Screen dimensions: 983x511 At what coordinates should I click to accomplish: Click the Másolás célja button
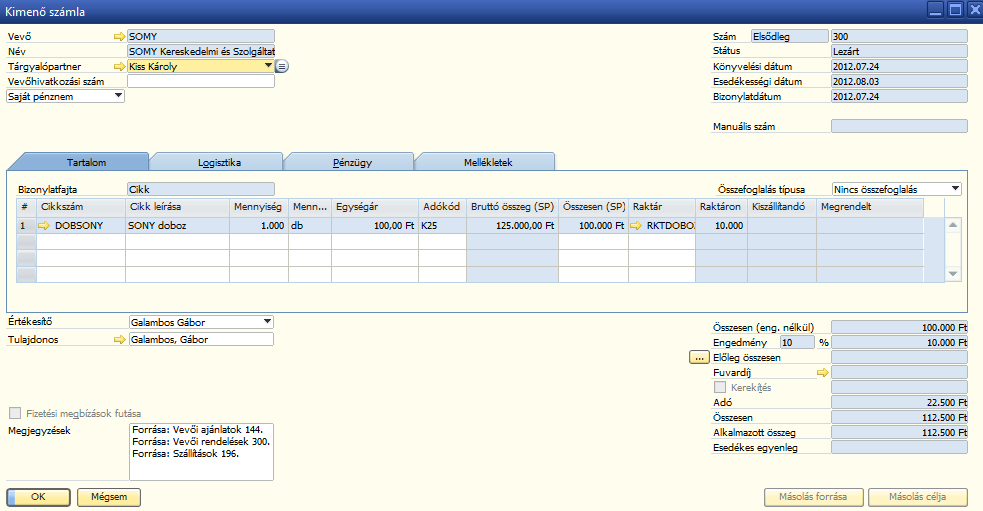(917, 497)
